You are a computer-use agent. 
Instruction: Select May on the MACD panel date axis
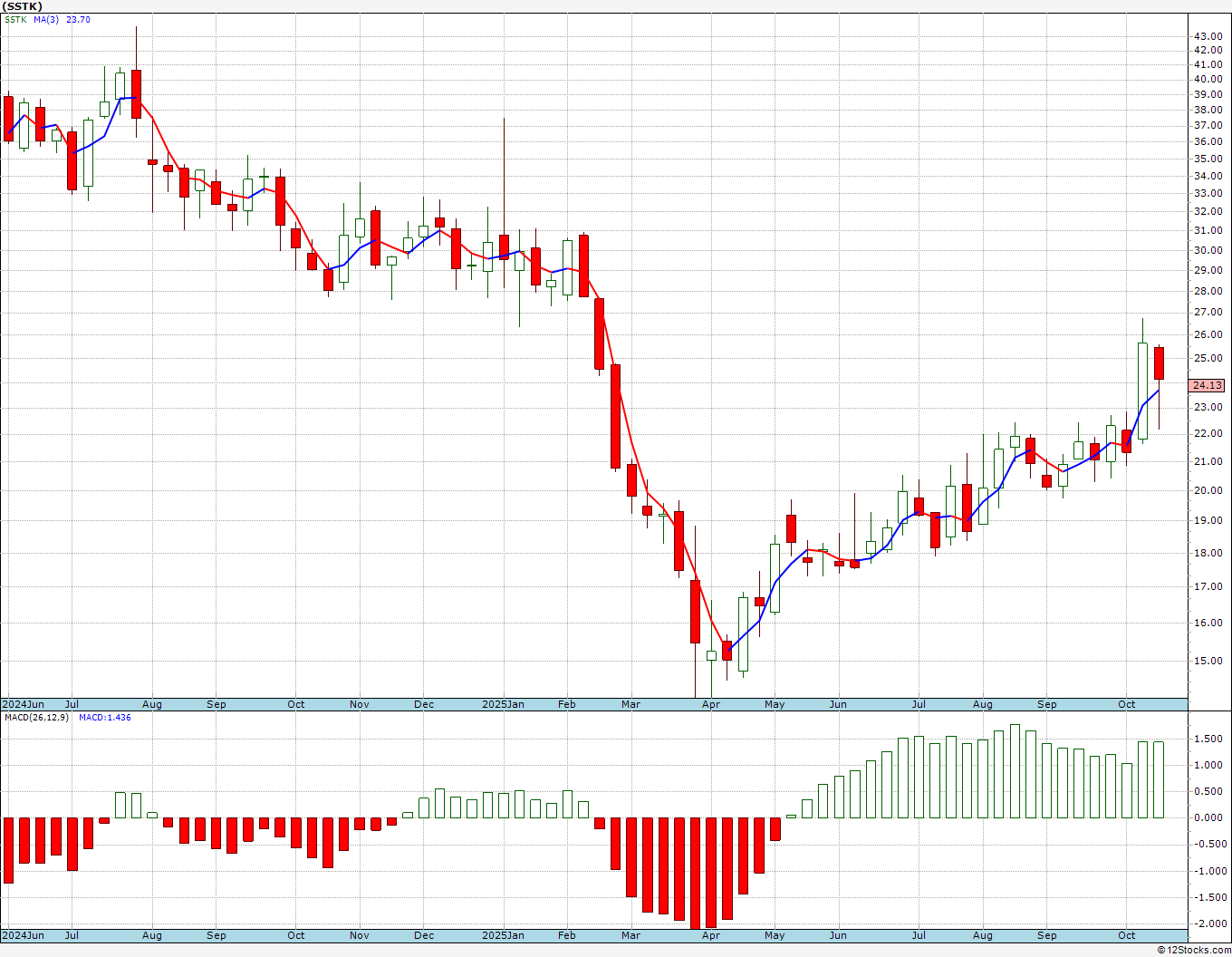coord(775,935)
